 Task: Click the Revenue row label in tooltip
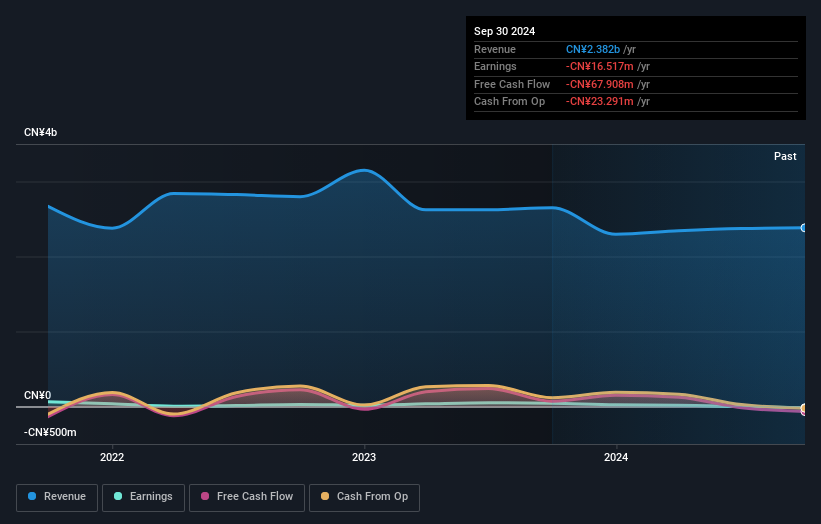[495, 49]
